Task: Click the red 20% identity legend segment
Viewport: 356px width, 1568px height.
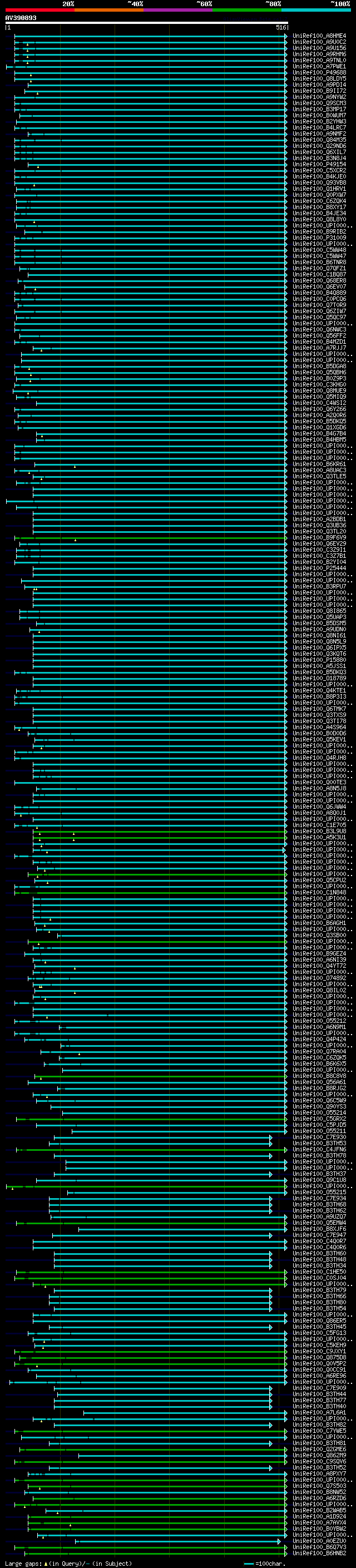Action: click(x=39, y=11)
